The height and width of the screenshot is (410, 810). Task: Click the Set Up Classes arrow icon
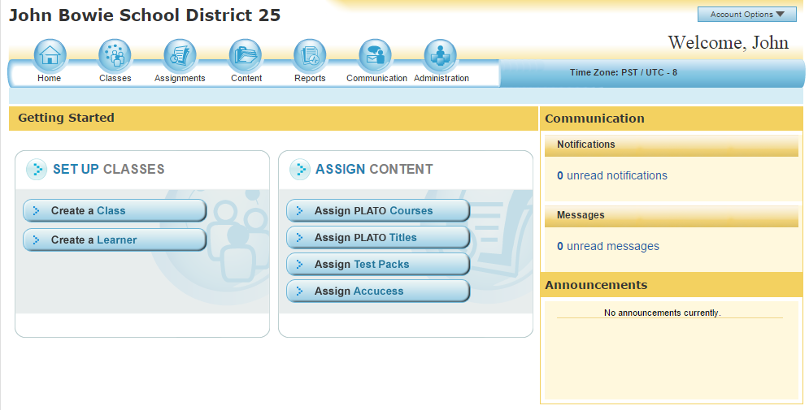(37, 169)
